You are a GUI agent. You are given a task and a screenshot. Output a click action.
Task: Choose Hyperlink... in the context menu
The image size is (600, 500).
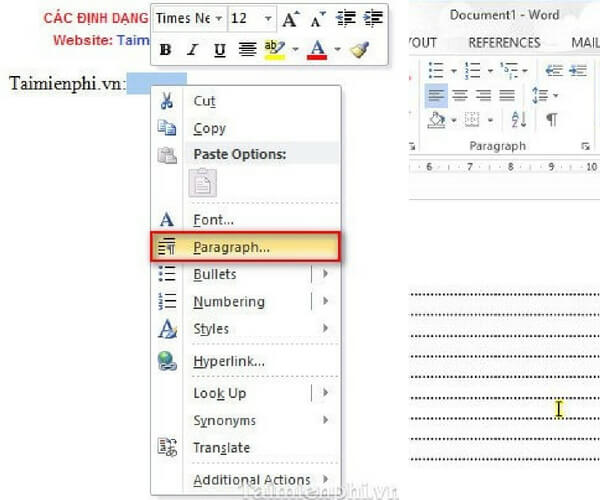tap(228, 361)
